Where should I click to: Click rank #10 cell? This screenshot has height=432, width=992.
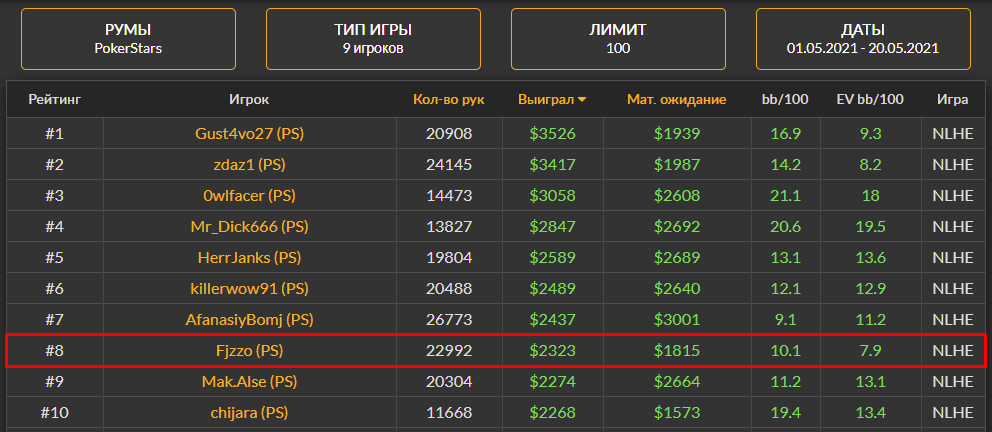pyautogui.click(x=54, y=412)
